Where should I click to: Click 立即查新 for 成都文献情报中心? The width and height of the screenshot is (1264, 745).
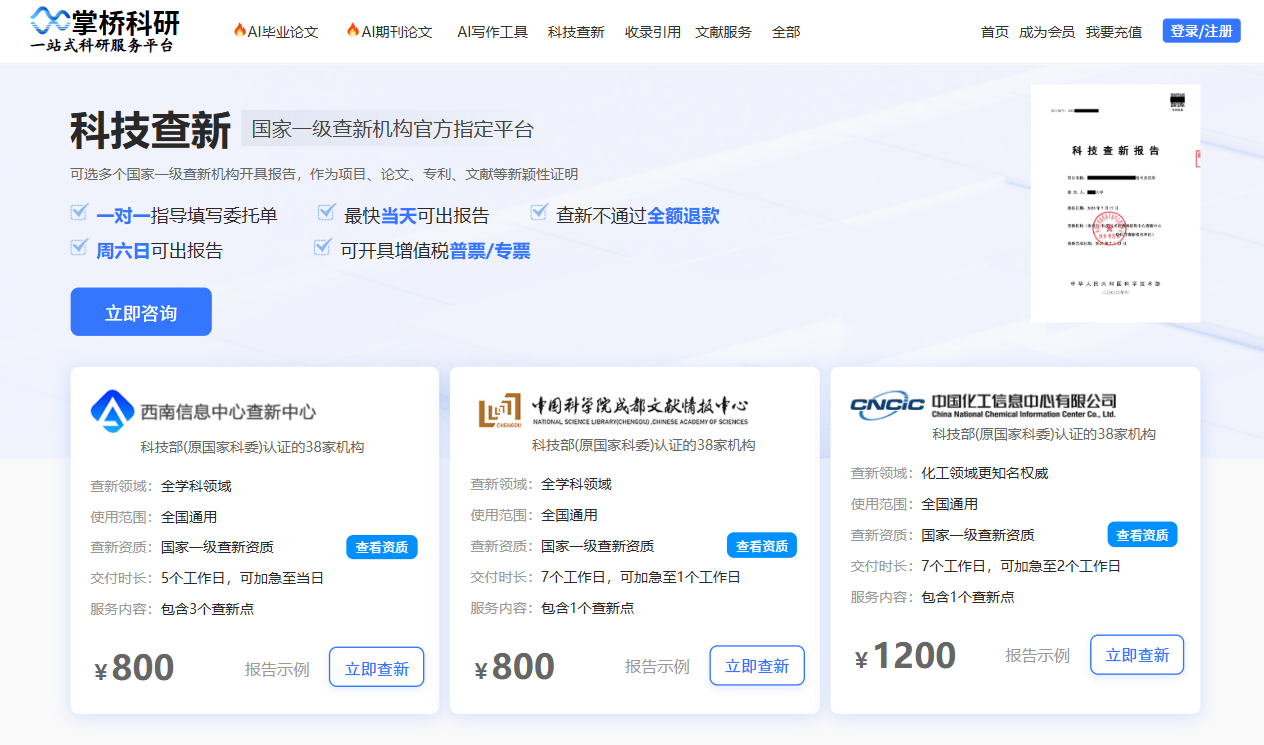tap(757, 666)
